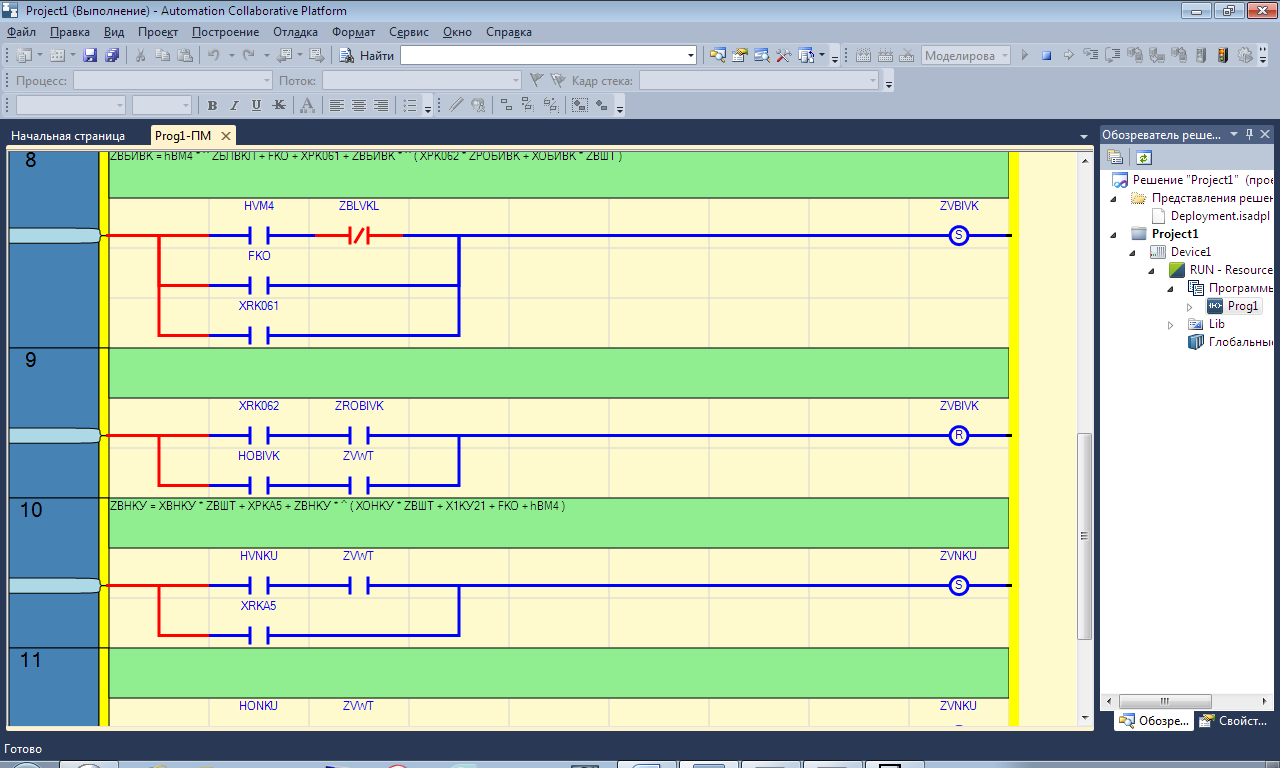This screenshot has width=1280, height=768.
Task: Click the traffic light debug icon
Action: (1222, 56)
